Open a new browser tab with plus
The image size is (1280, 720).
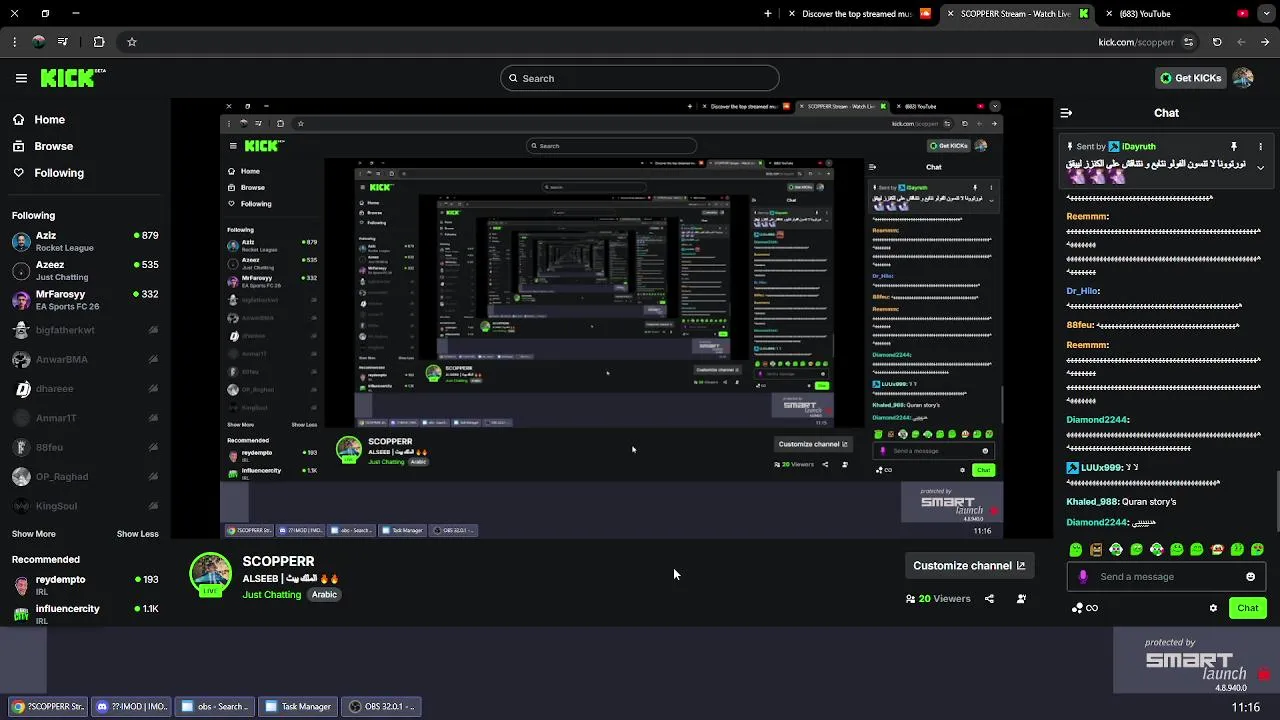(768, 14)
